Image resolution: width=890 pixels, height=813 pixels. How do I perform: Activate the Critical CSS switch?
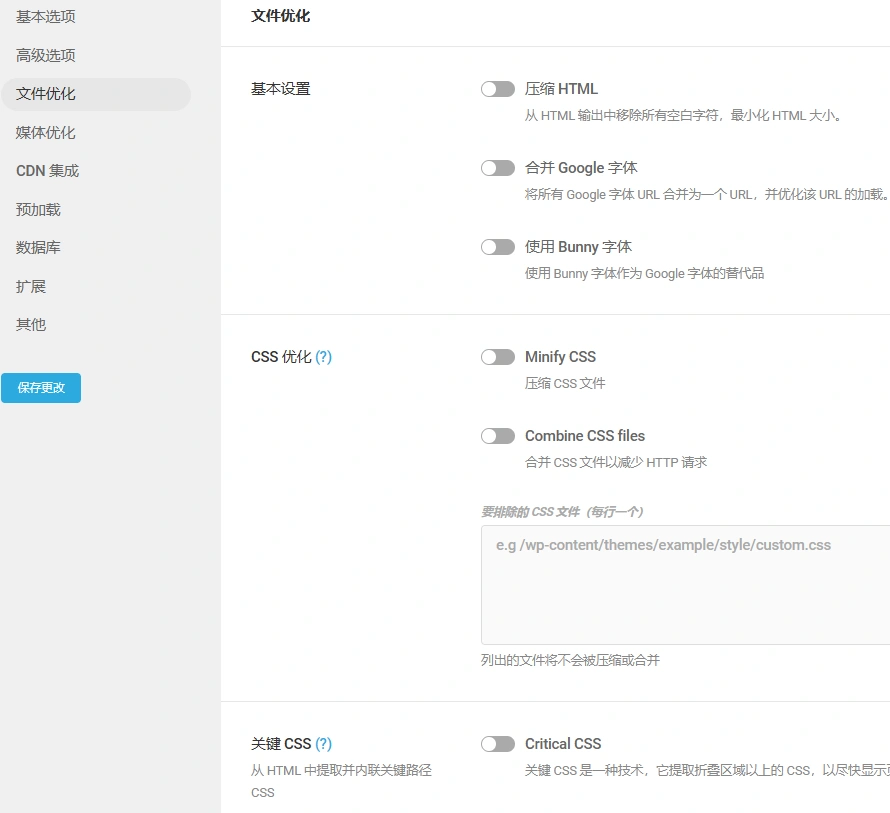click(x=497, y=743)
